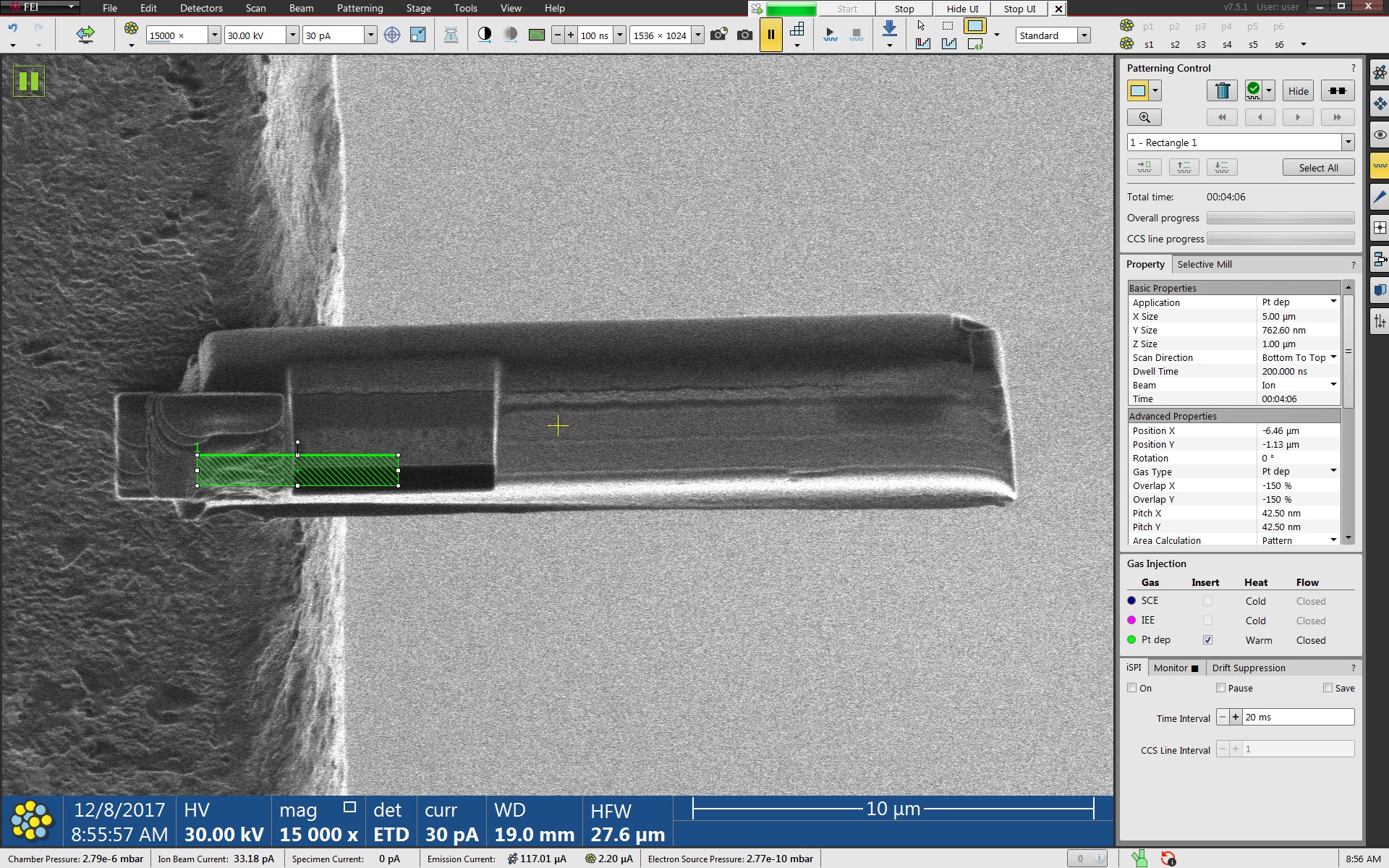Check the Save checkbox
1389x868 pixels.
1328,688
